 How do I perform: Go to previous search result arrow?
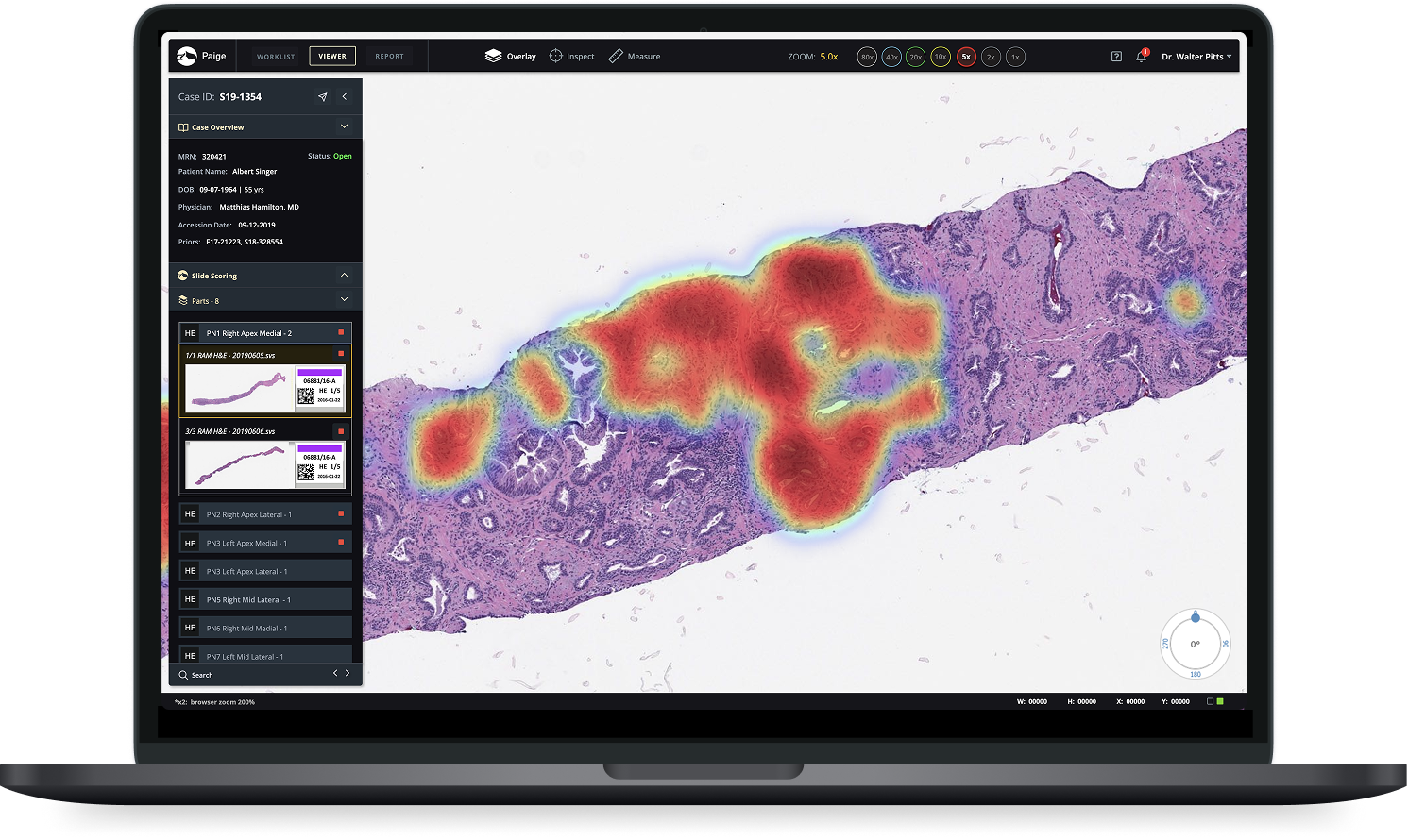(x=335, y=673)
